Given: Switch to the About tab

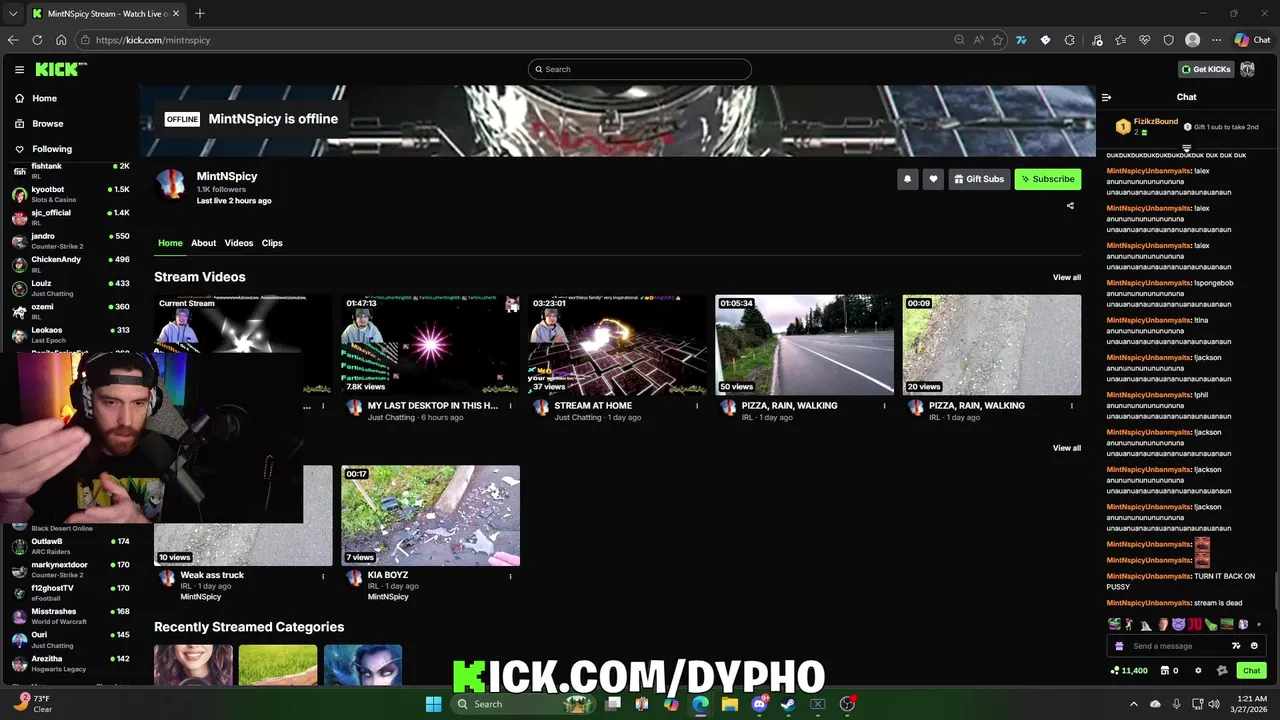Looking at the screenshot, I should (x=203, y=243).
